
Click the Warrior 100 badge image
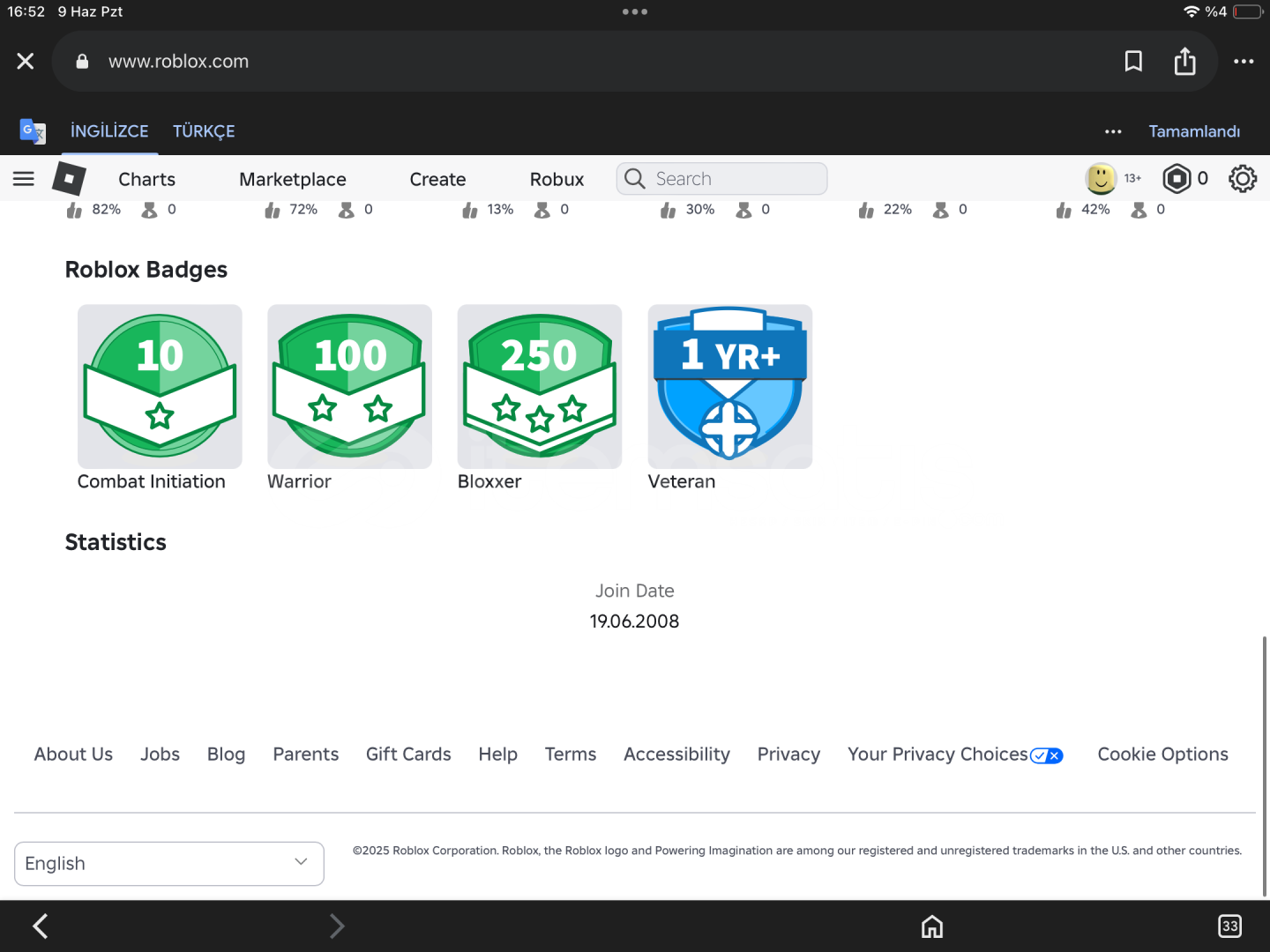(350, 386)
